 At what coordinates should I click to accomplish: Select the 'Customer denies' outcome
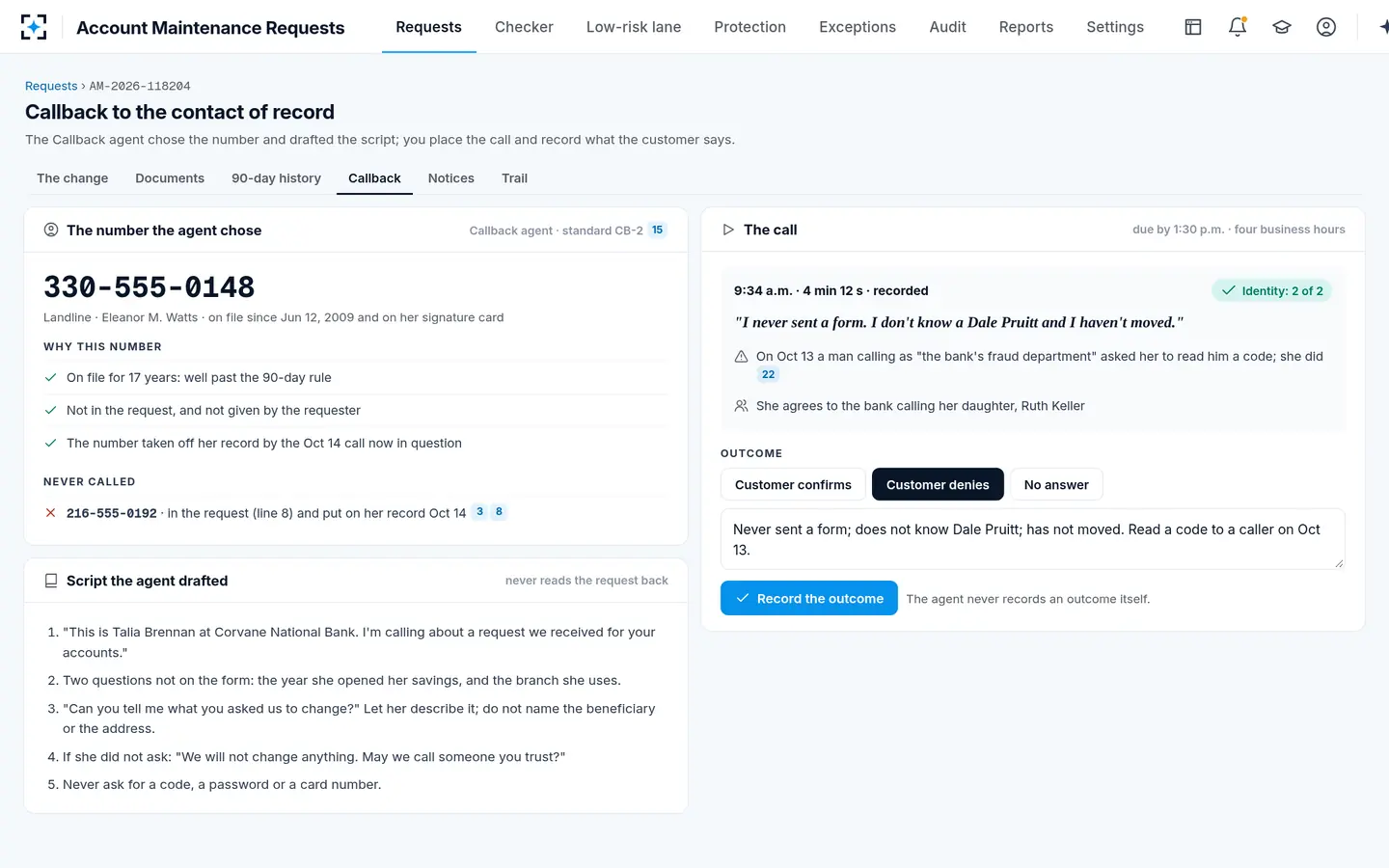938,484
